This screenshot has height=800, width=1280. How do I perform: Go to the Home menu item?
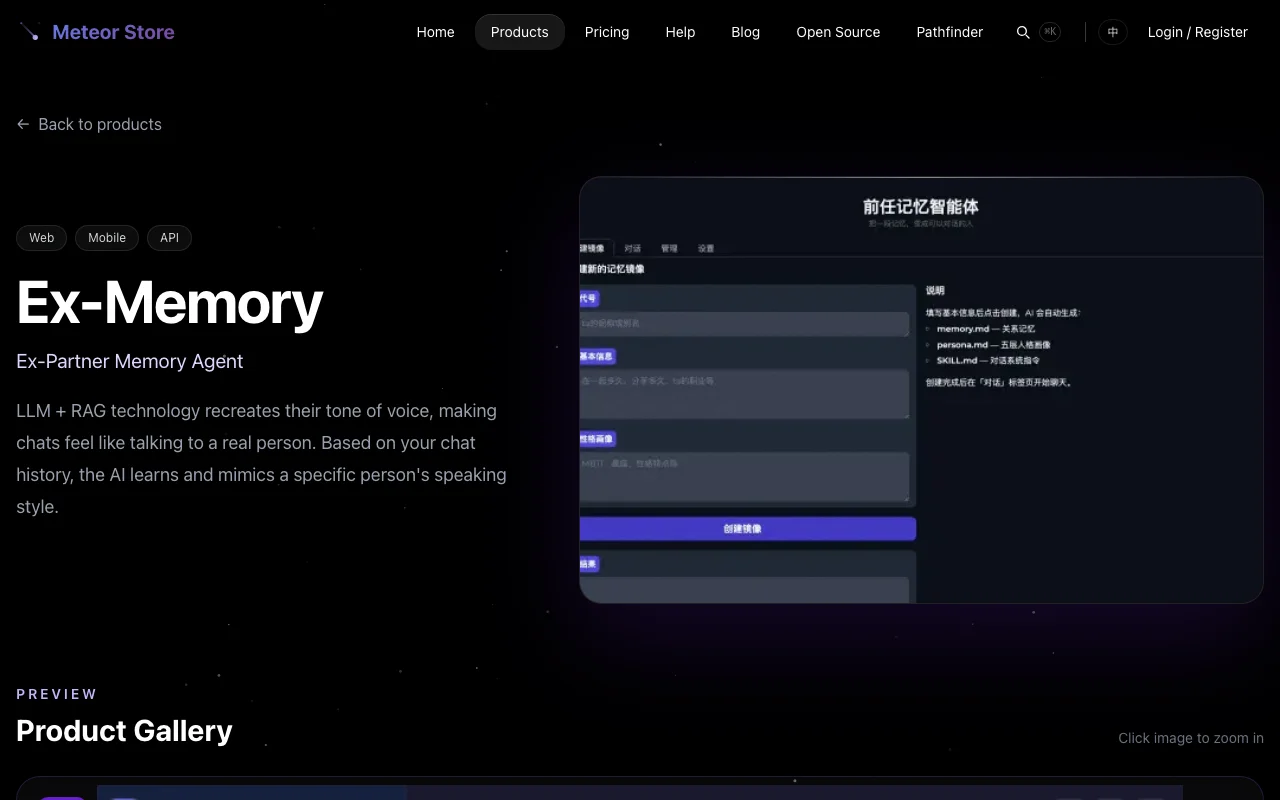point(435,32)
